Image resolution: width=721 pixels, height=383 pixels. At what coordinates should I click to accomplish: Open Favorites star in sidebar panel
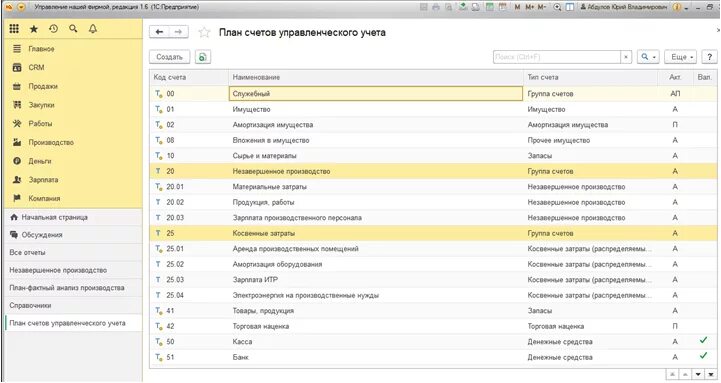[x=34, y=29]
